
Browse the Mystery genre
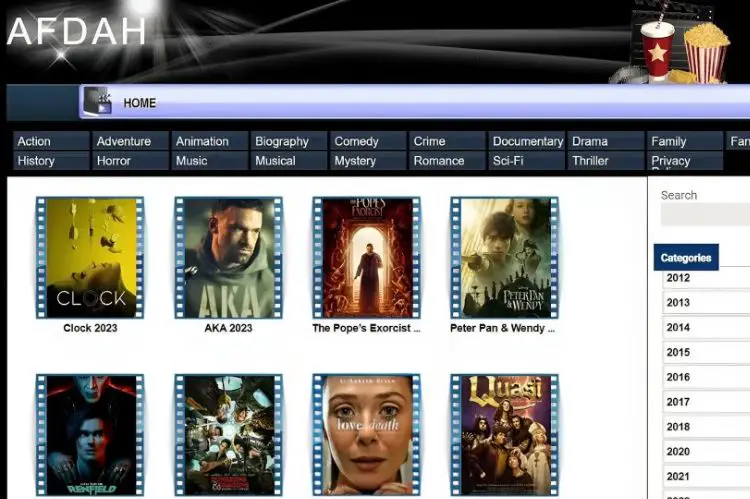coord(368,161)
